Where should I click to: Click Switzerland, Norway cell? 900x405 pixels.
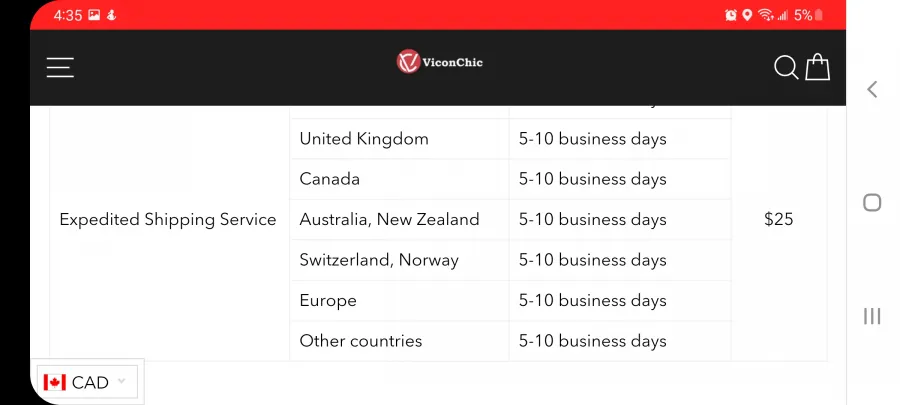(399, 260)
